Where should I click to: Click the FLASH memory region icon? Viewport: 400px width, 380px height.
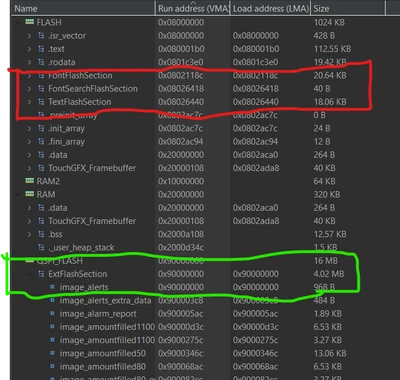pyautogui.click(x=30, y=22)
